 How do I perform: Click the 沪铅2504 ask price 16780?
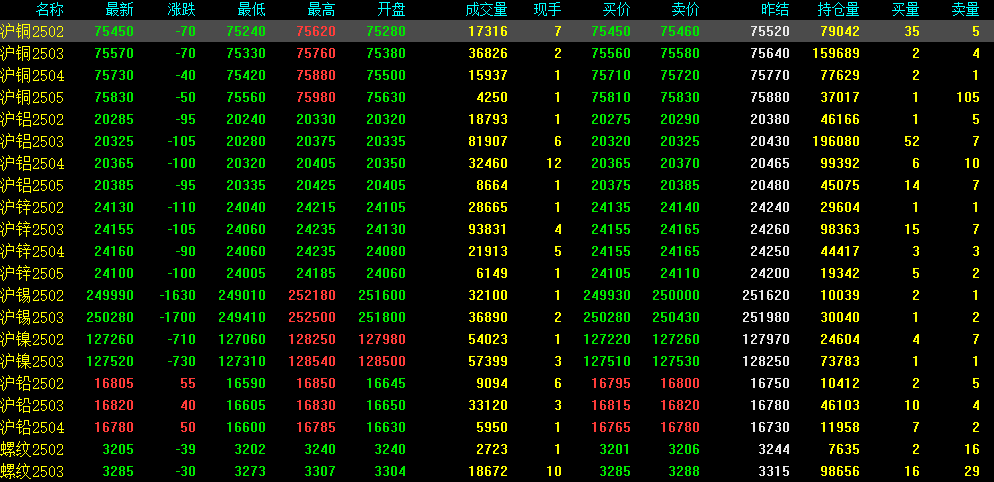680,427
